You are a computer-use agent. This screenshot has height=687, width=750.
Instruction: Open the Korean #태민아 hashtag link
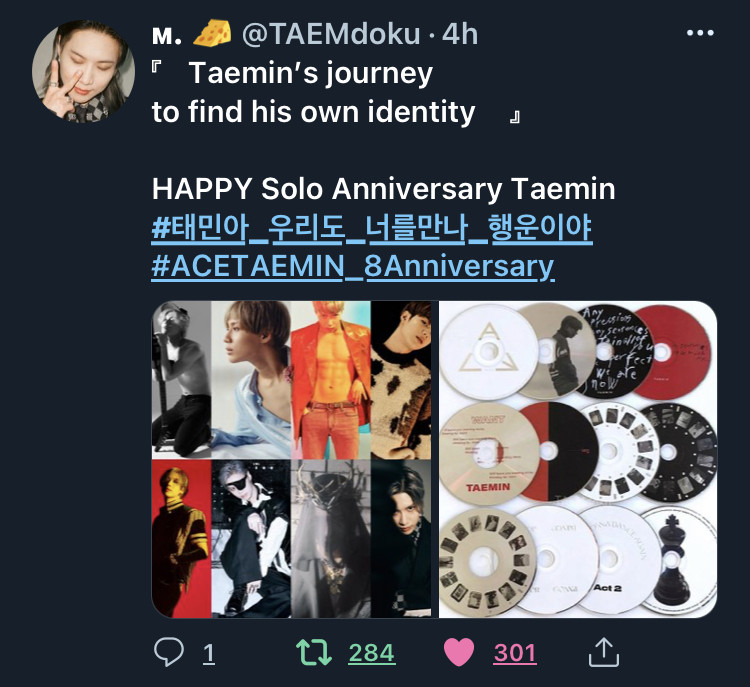click(x=372, y=228)
